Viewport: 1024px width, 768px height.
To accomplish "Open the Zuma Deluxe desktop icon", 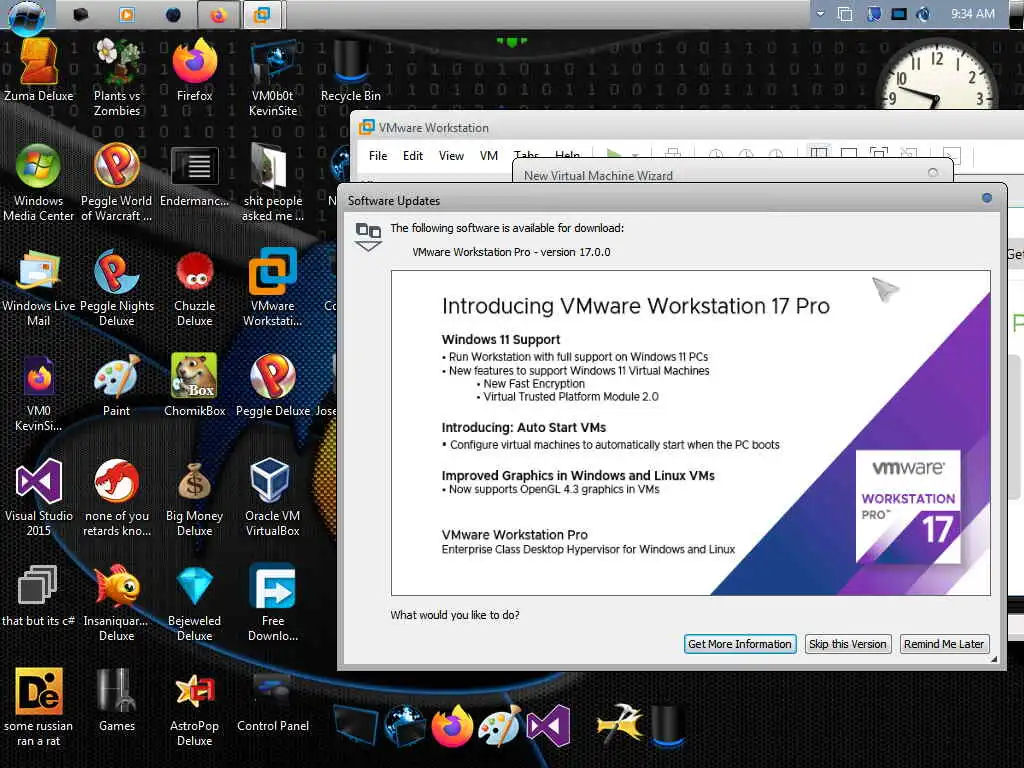I will [x=39, y=69].
